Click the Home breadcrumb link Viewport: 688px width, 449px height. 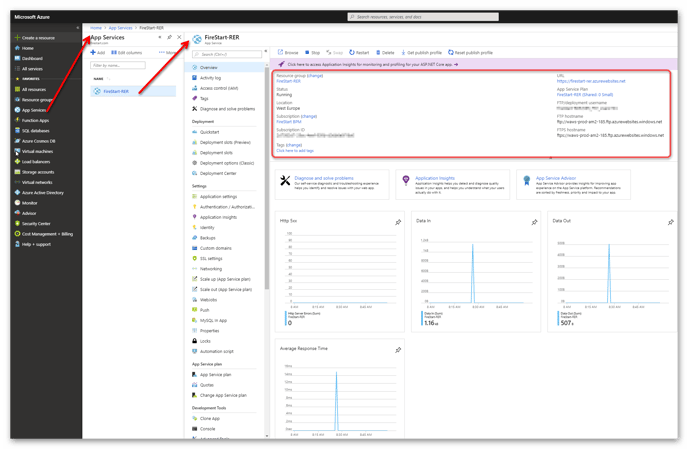pyautogui.click(x=96, y=28)
